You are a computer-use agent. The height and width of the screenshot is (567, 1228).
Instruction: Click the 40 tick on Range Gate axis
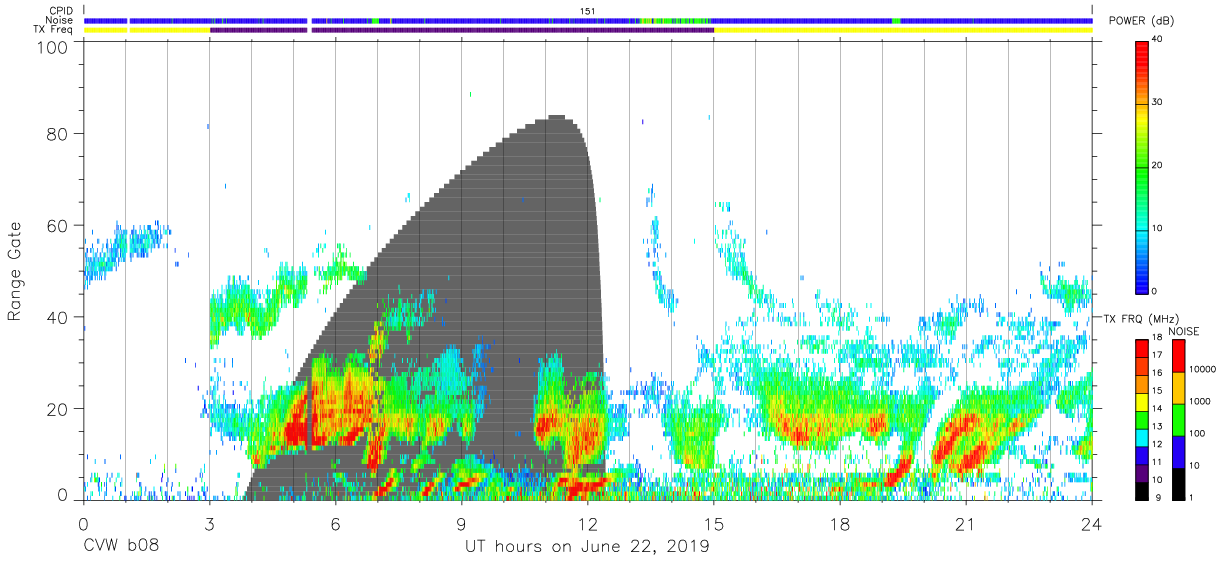[x=58, y=318]
